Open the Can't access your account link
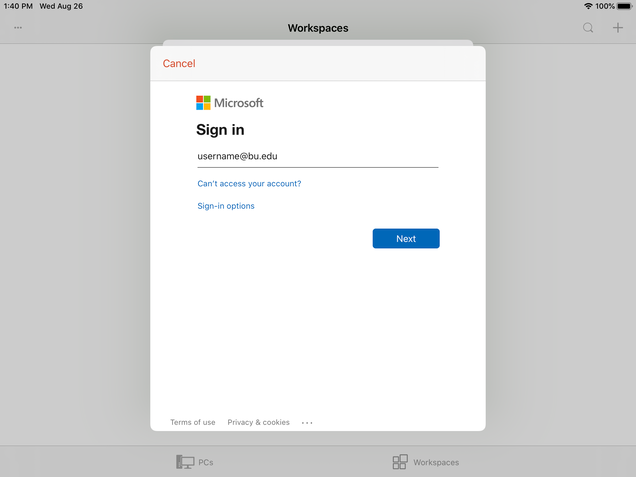This screenshot has width=636, height=477. pos(249,183)
